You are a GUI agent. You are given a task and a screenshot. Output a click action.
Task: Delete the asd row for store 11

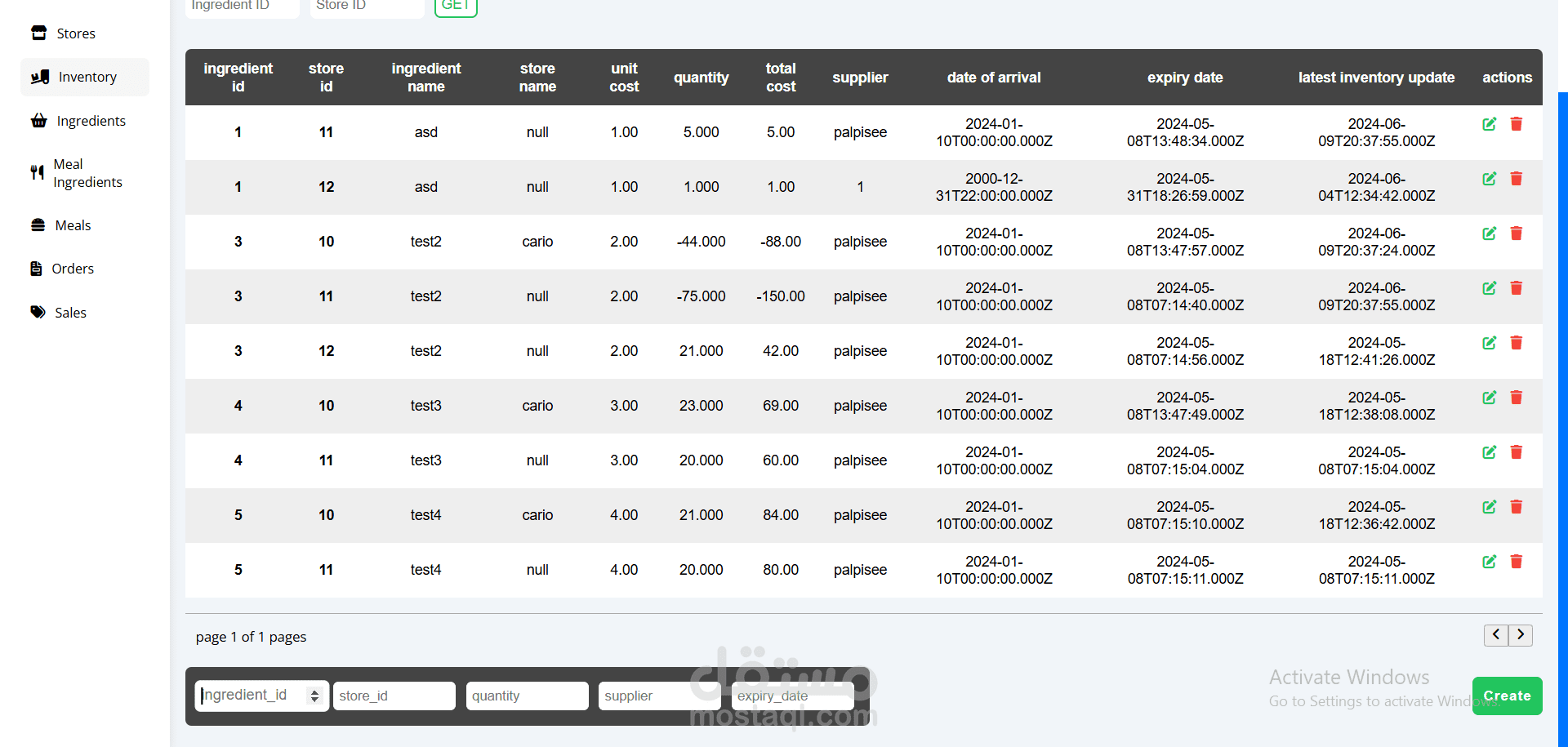point(1517,124)
